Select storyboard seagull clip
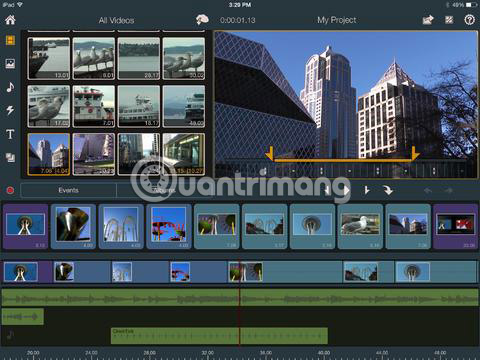 (360, 226)
